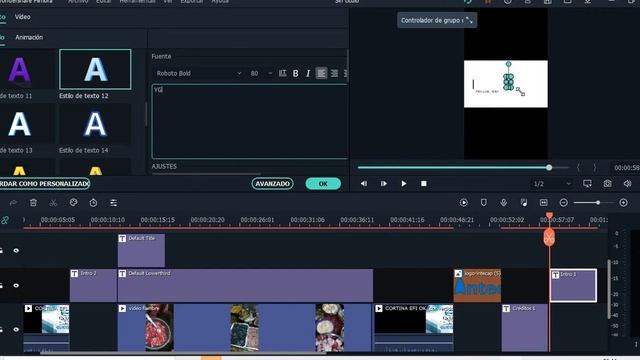Click the preview playback progress slider

[463, 167]
